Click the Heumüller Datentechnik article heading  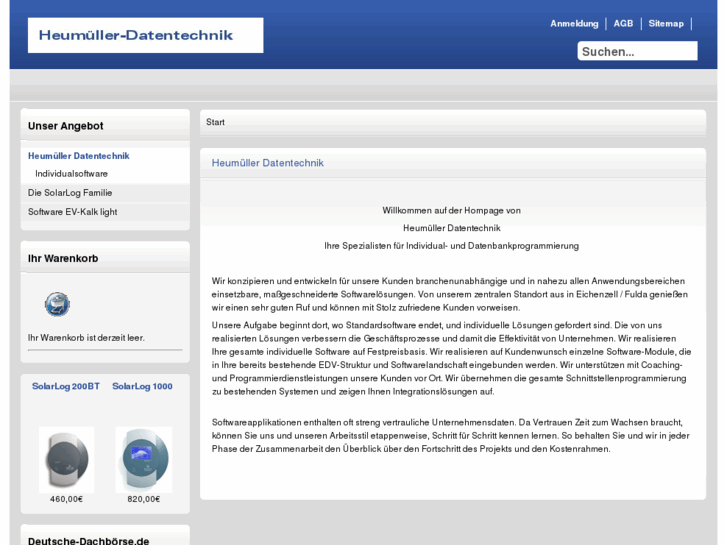coord(268,163)
